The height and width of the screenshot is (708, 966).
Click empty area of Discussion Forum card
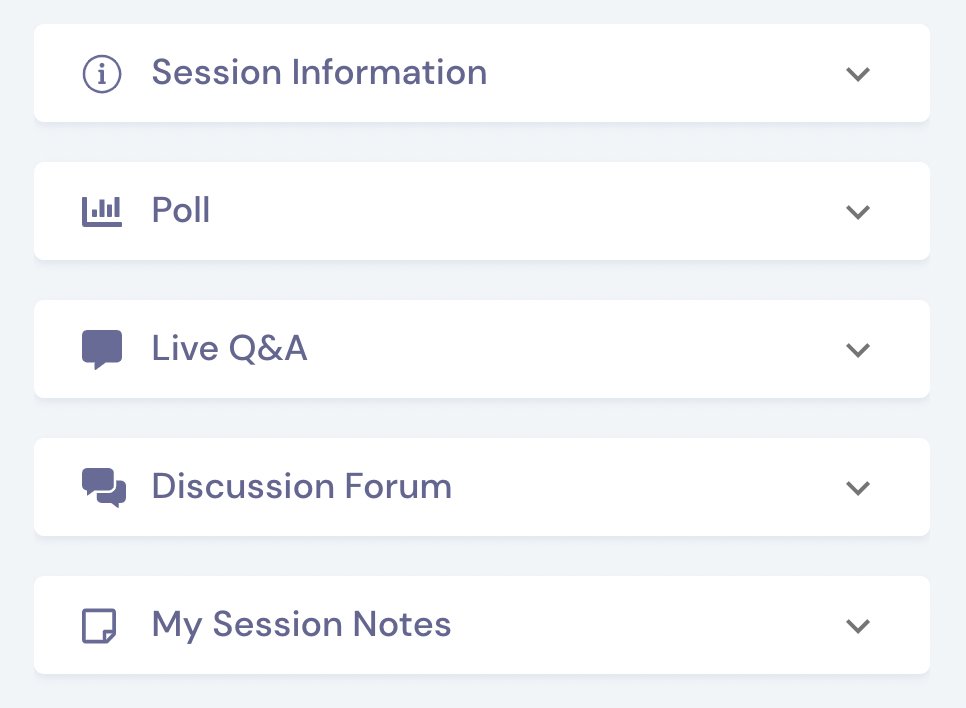pos(647,487)
